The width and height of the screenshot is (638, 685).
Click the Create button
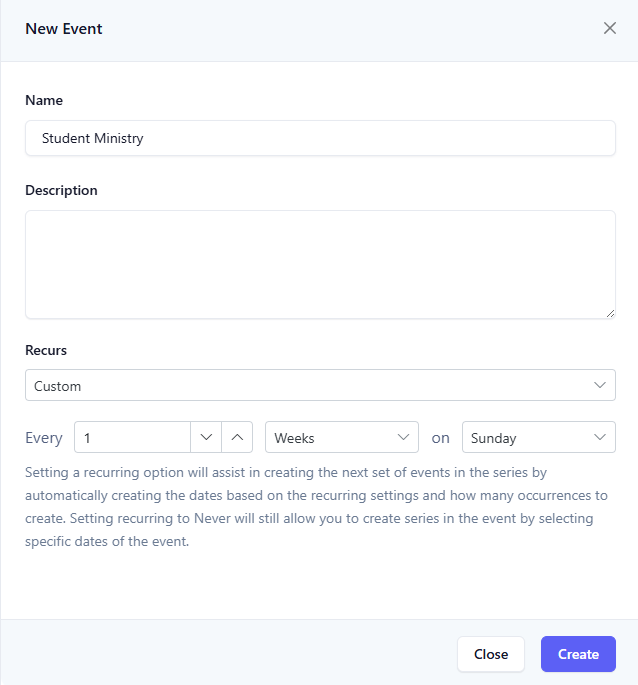pyautogui.click(x=578, y=654)
